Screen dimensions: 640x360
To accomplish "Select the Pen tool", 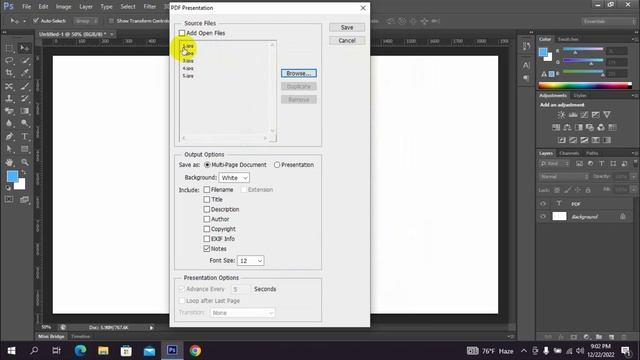I will (9, 136).
